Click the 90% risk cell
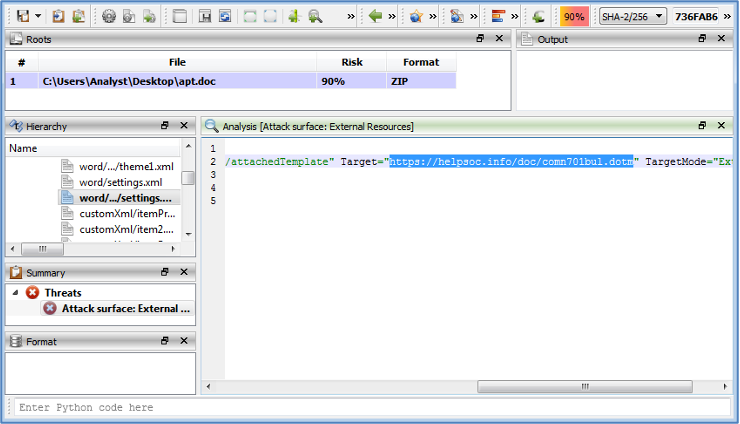Image resolution: width=740 pixels, height=424 pixels. point(352,81)
